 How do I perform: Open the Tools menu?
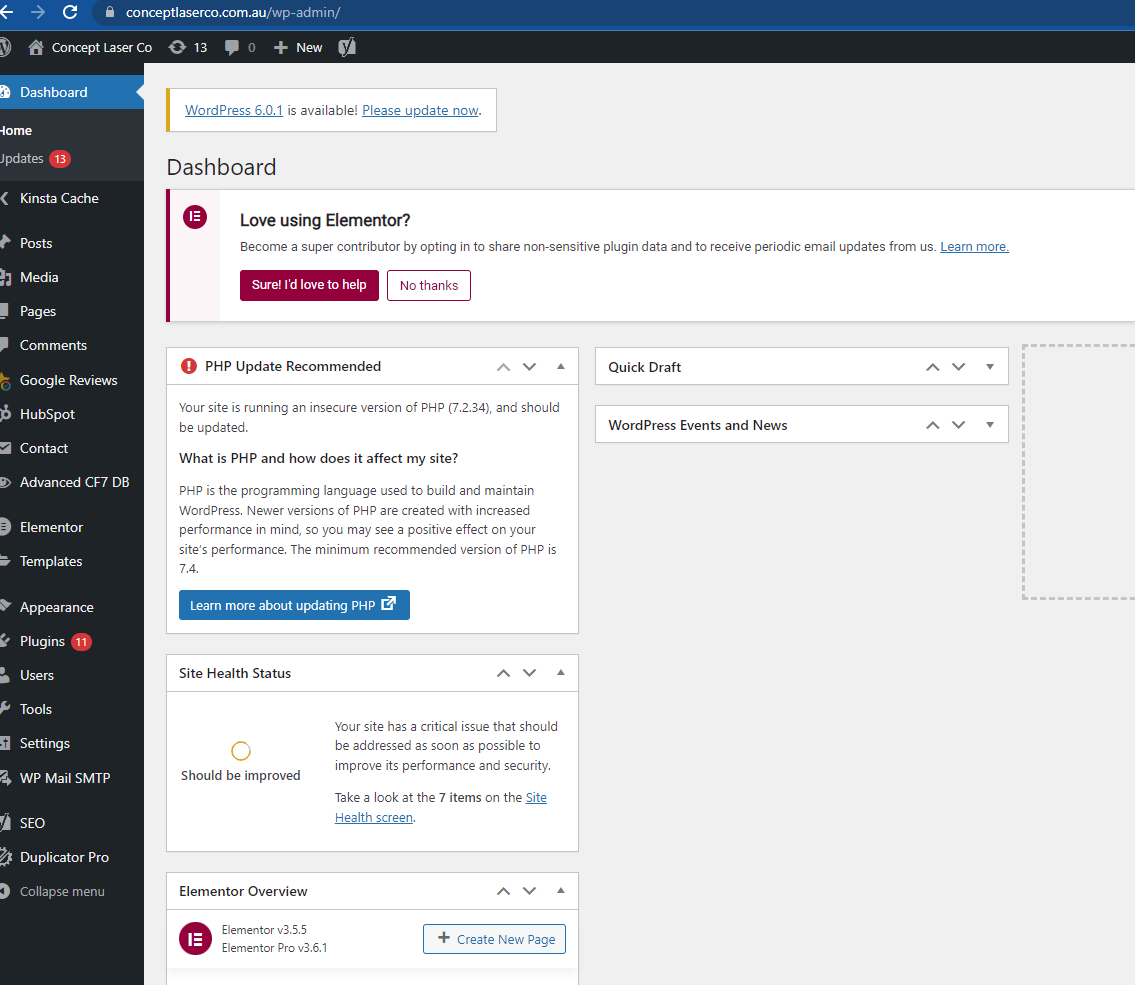tap(72, 709)
